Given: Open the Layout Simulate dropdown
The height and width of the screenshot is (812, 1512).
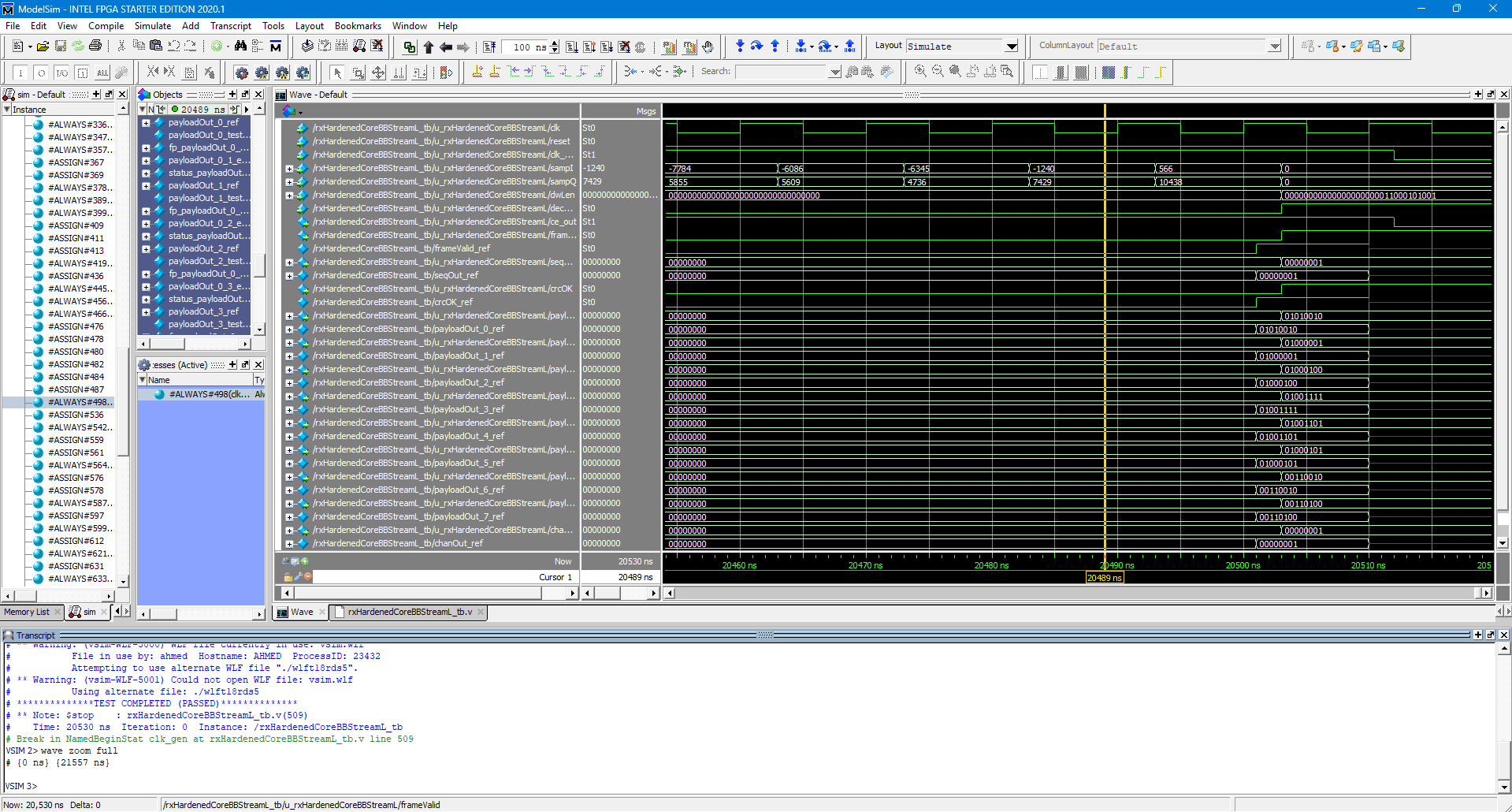Looking at the screenshot, I should point(1012,47).
